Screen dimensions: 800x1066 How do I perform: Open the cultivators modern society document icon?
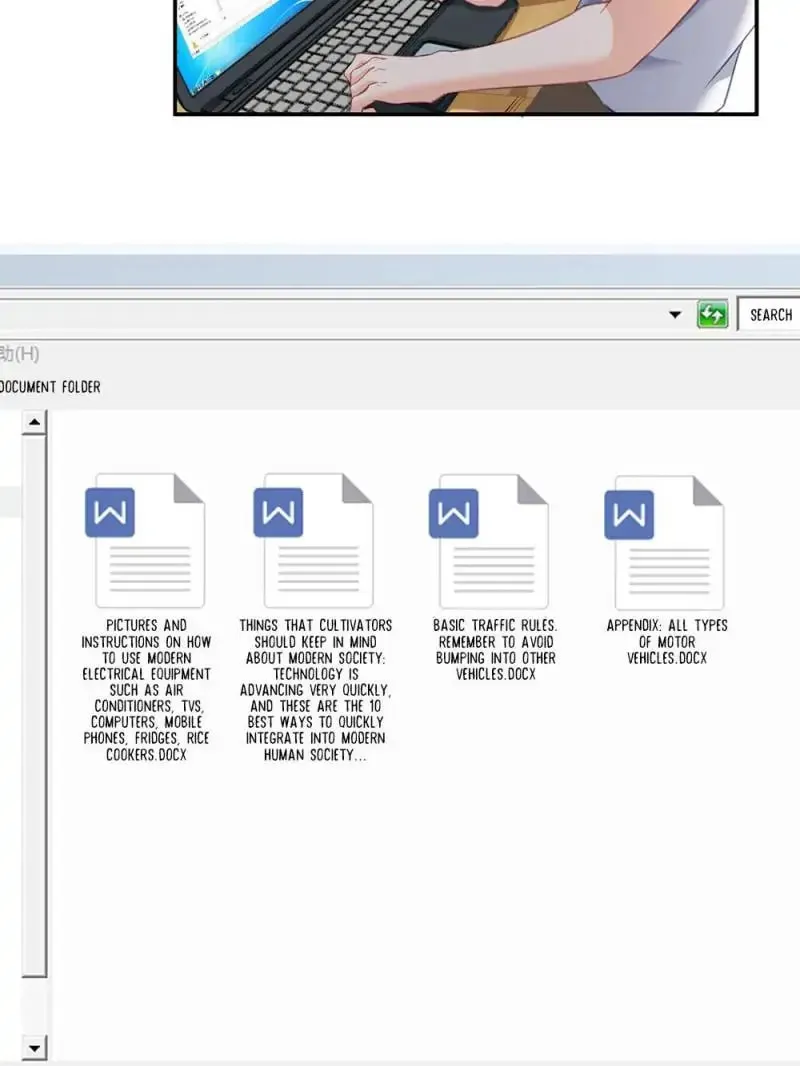pyautogui.click(x=314, y=540)
